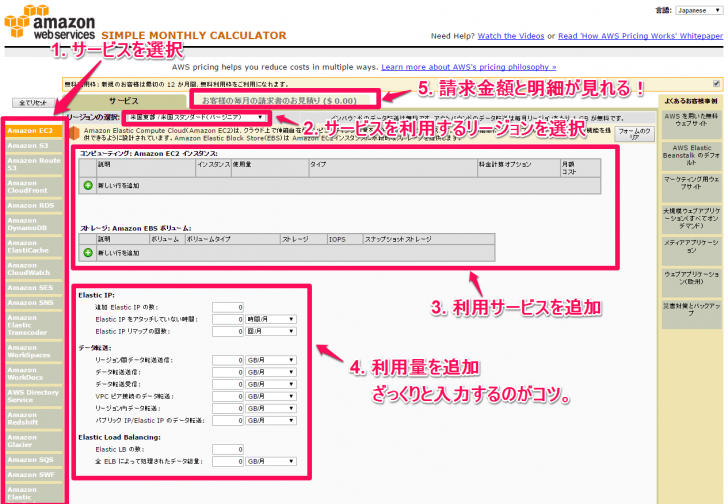Viewport: 728px width, 504px height.
Task: Select Amazon SNS in sidebar
Action: click(x=34, y=303)
